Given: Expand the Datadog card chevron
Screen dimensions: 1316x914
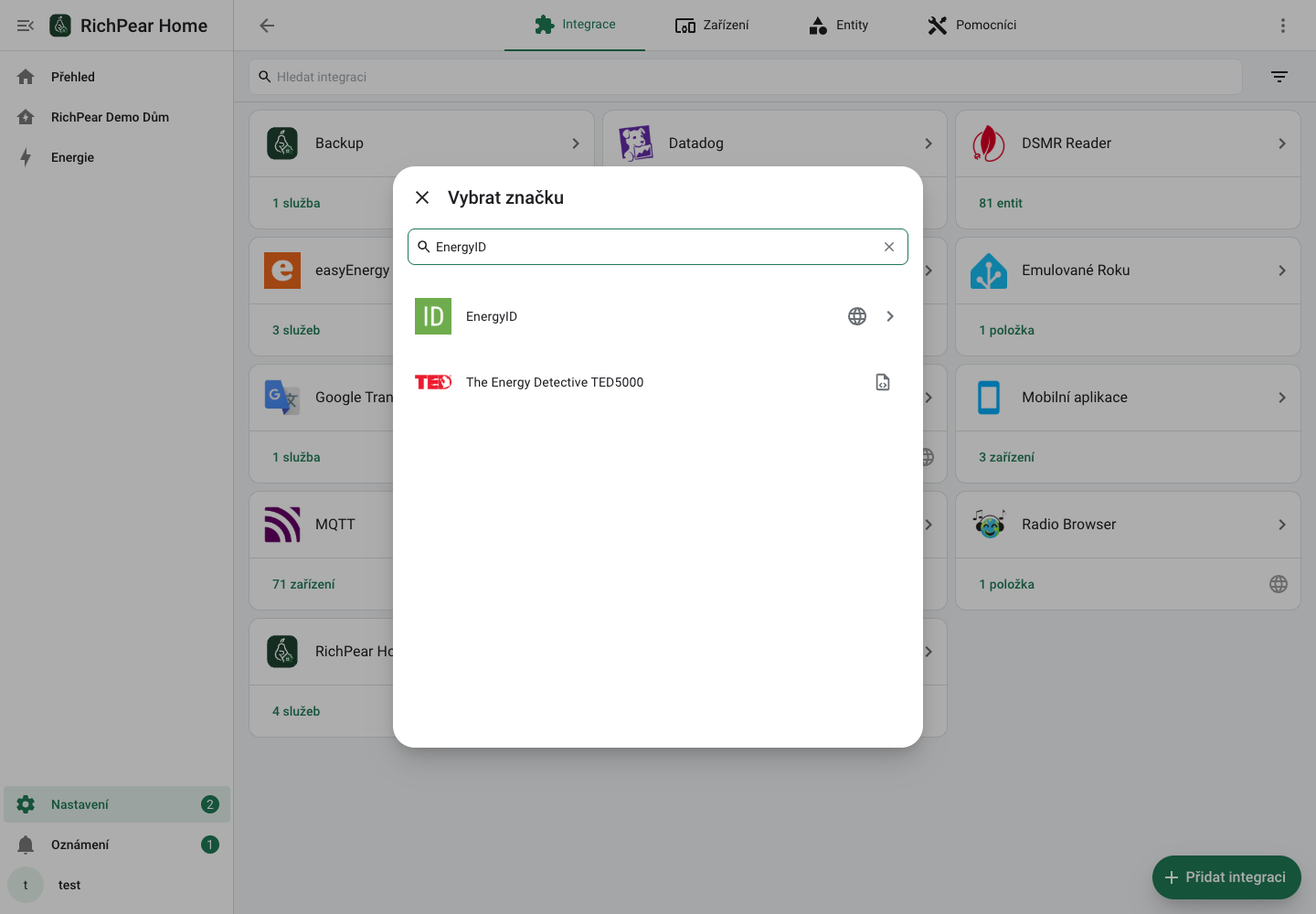Looking at the screenshot, I should tap(929, 143).
